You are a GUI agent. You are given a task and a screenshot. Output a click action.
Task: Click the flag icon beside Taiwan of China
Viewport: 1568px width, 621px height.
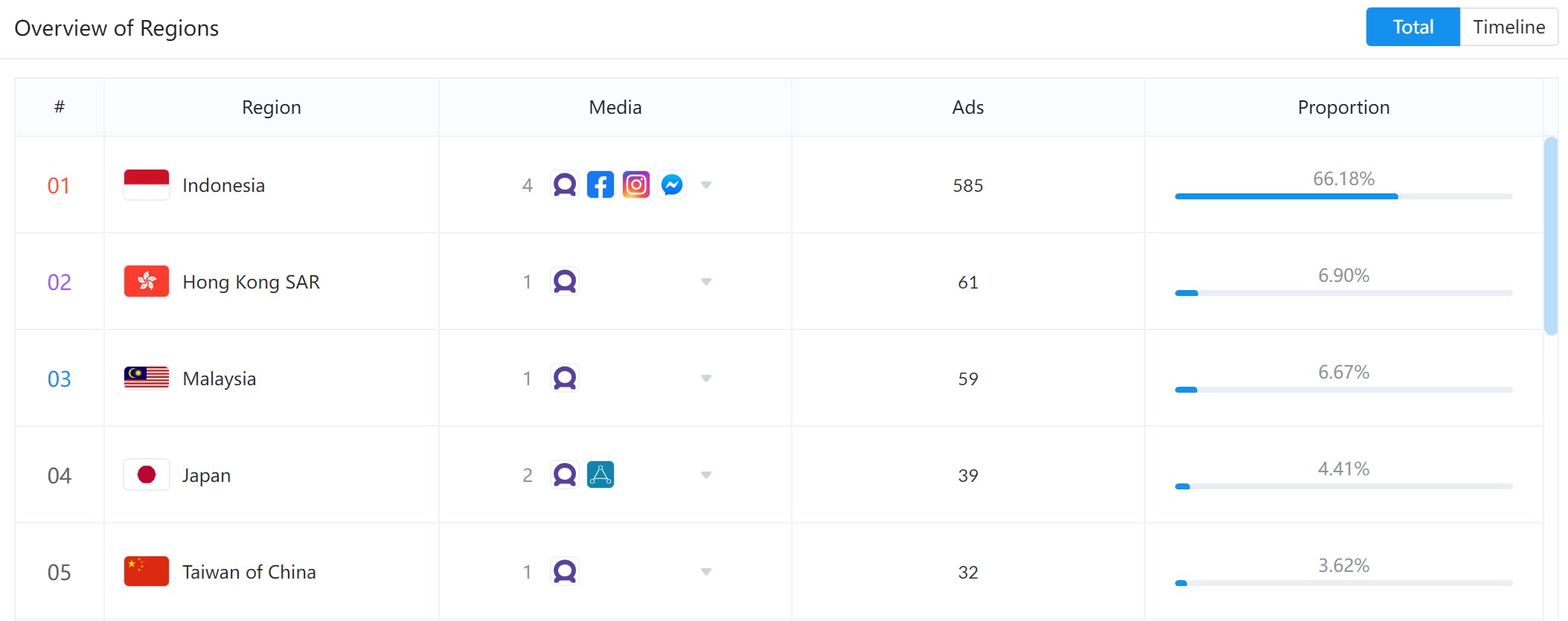pos(147,571)
